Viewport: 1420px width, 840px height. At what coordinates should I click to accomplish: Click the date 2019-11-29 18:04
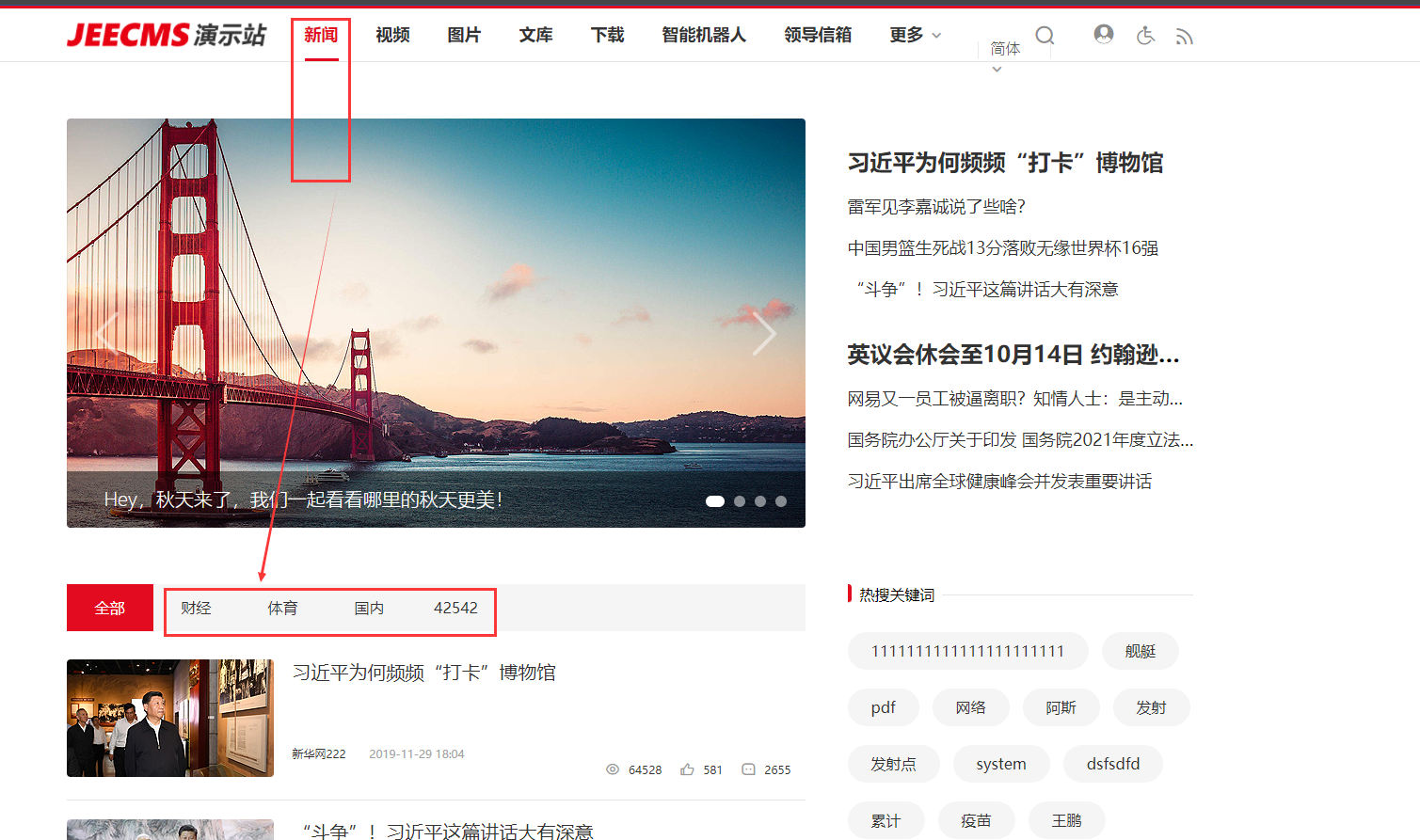(417, 753)
